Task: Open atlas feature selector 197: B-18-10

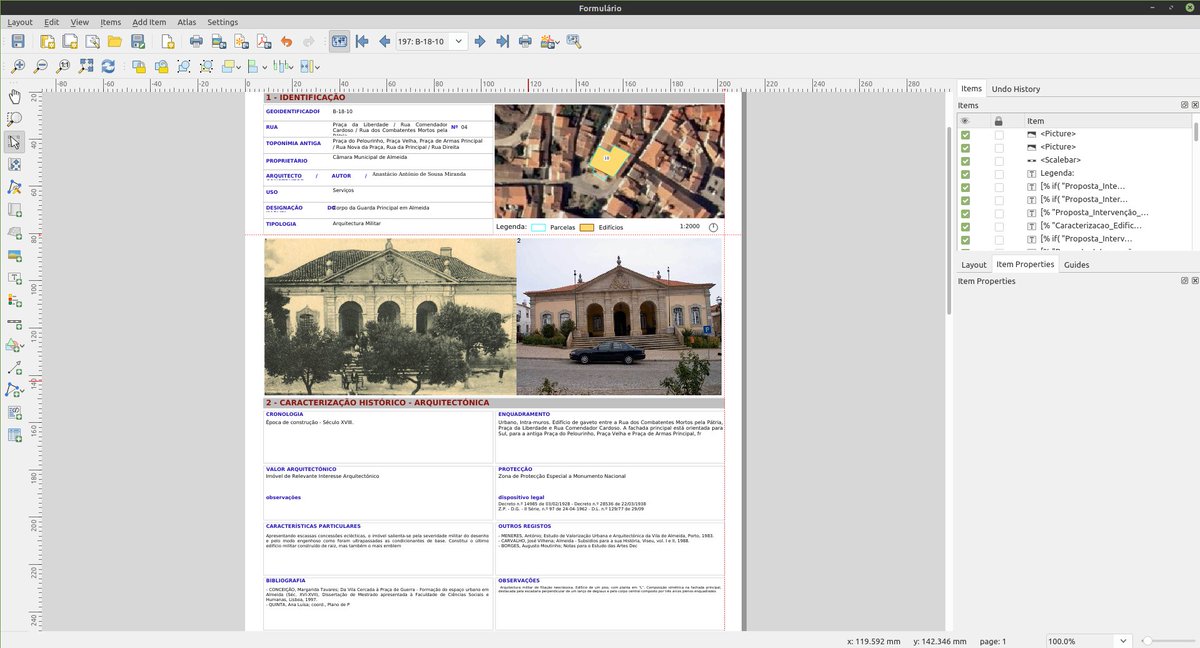Action: coord(432,41)
